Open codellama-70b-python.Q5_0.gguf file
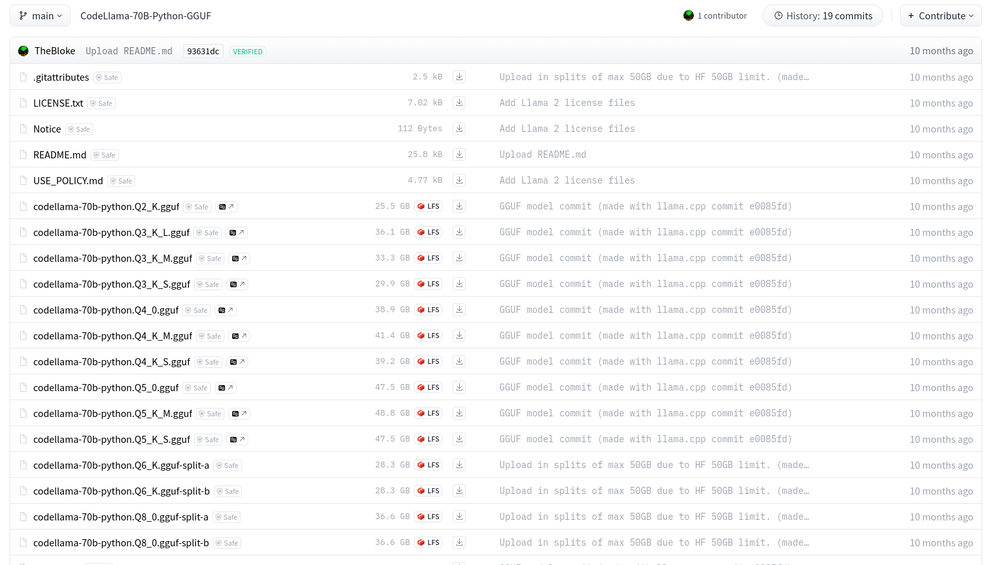 coord(106,388)
